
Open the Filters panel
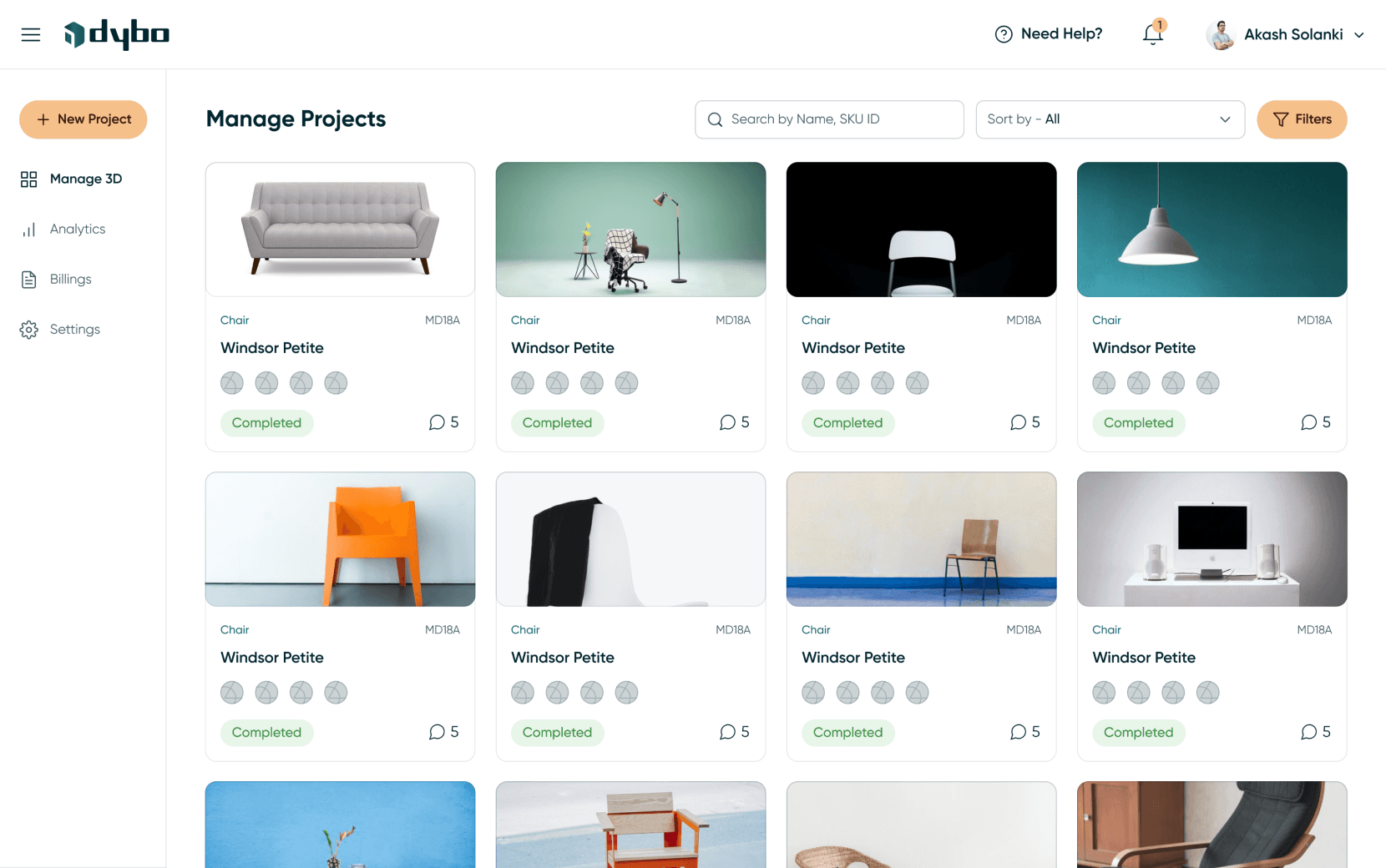click(x=1302, y=119)
